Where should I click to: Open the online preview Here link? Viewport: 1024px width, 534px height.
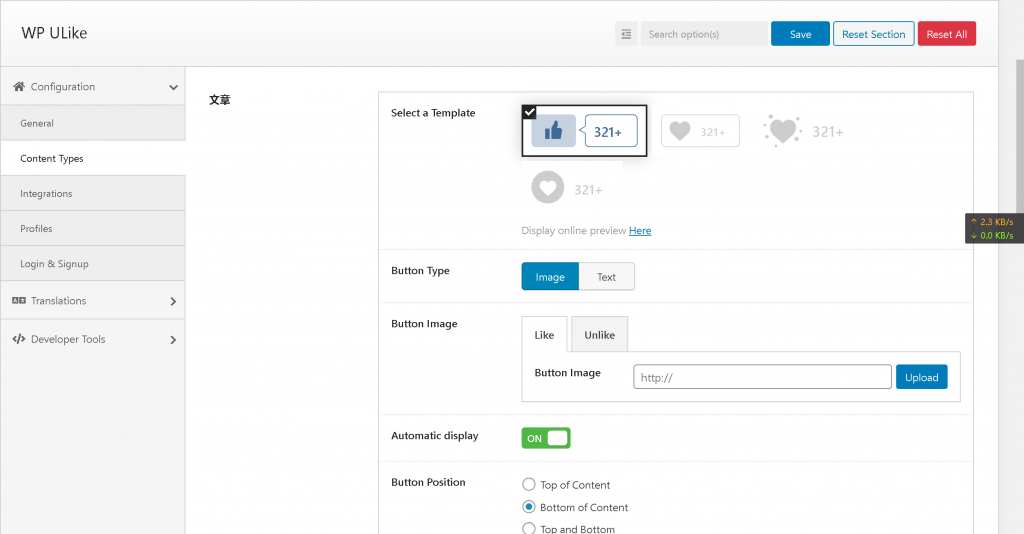tap(640, 231)
